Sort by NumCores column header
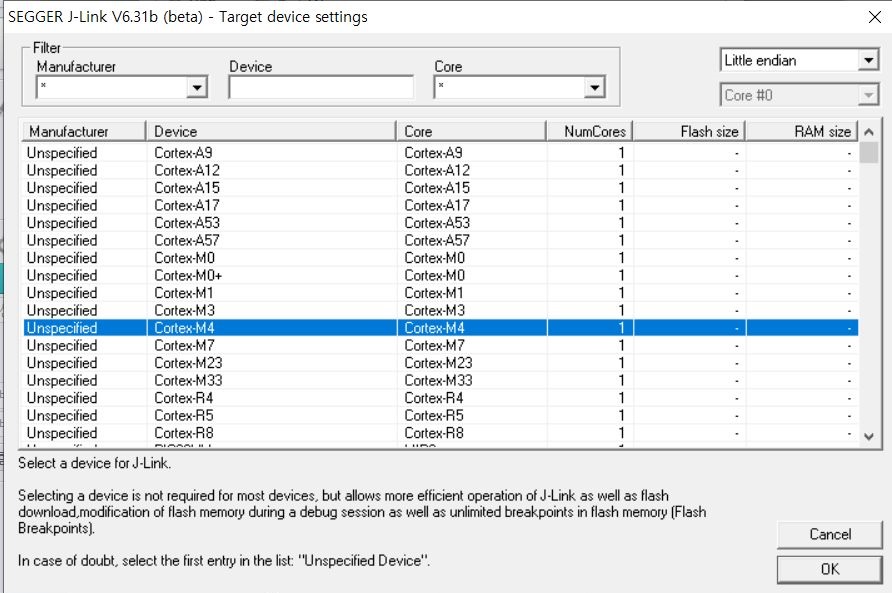The width and height of the screenshot is (892, 593). (589, 131)
